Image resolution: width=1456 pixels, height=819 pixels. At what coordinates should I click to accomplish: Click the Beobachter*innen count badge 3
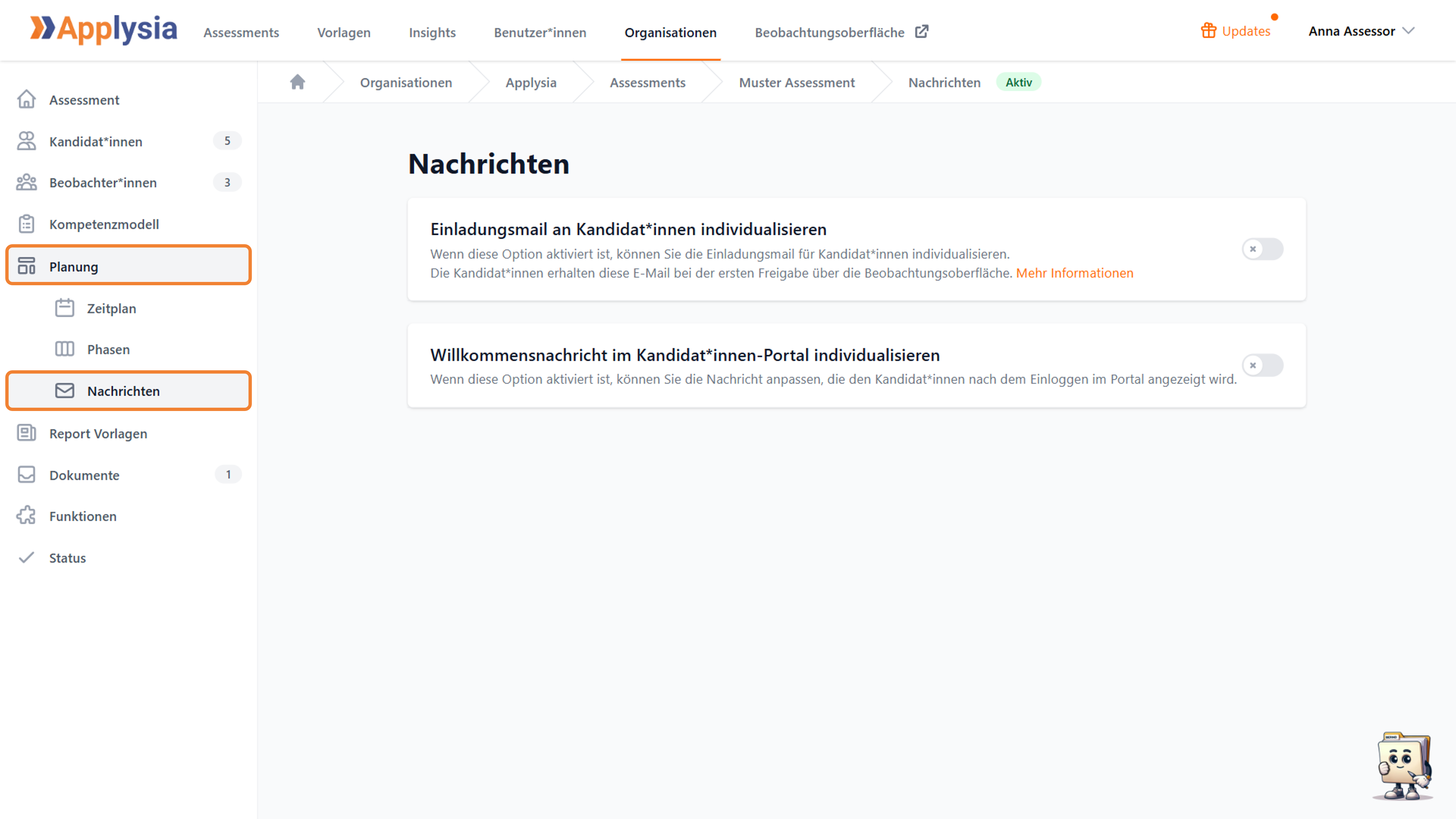(227, 182)
